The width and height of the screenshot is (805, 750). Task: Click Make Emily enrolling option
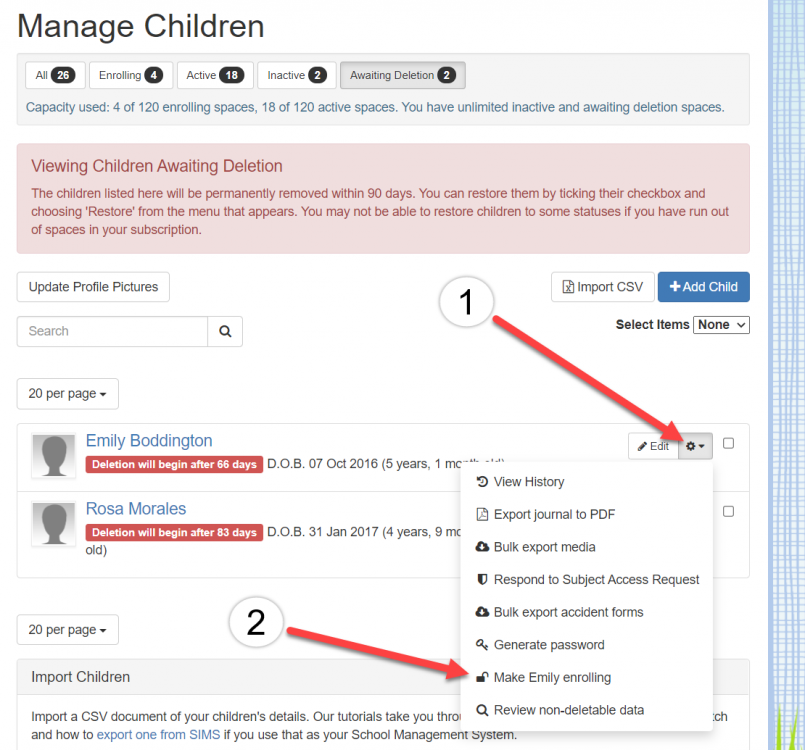point(586,677)
